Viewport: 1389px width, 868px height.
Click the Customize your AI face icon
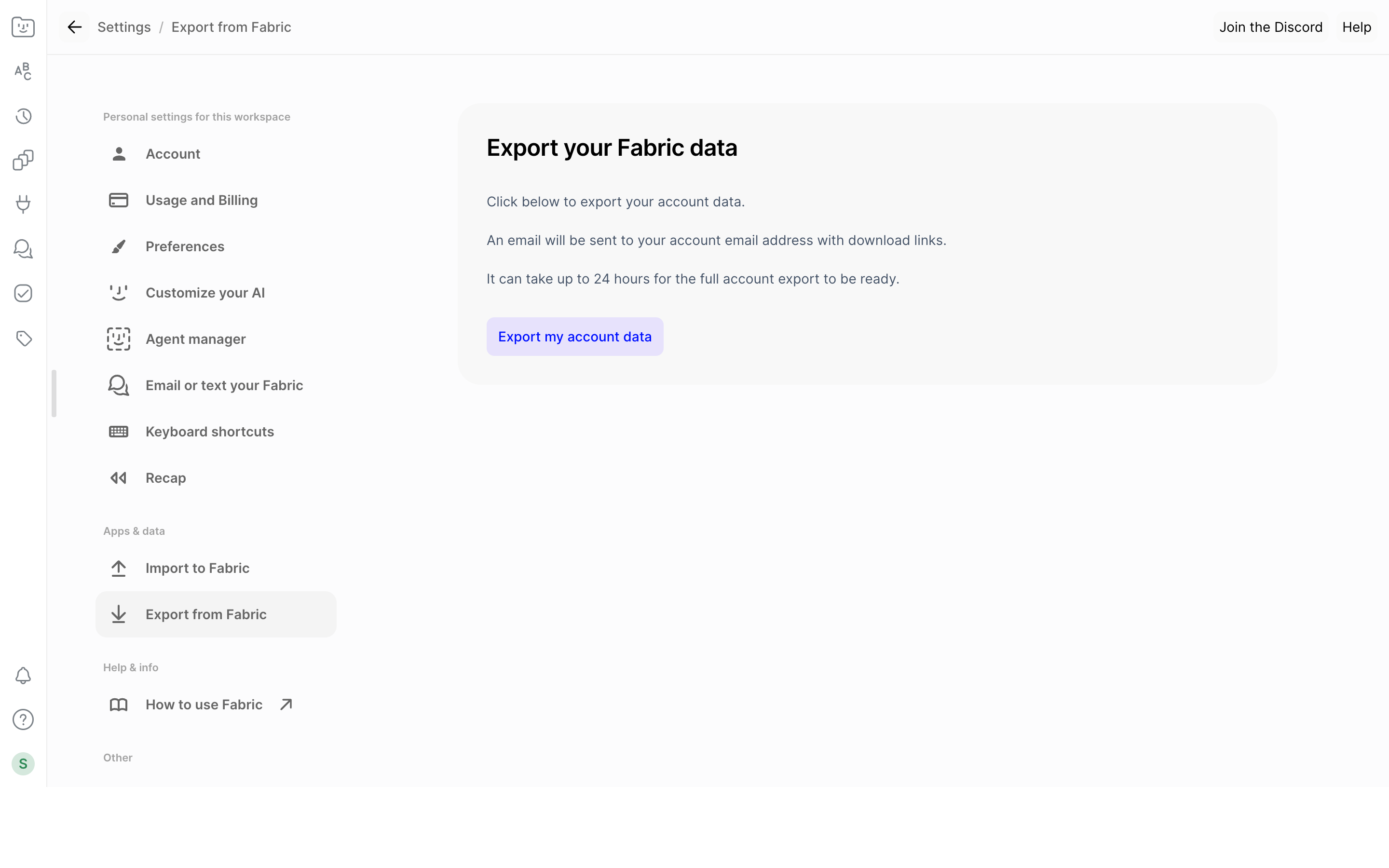[119, 293]
